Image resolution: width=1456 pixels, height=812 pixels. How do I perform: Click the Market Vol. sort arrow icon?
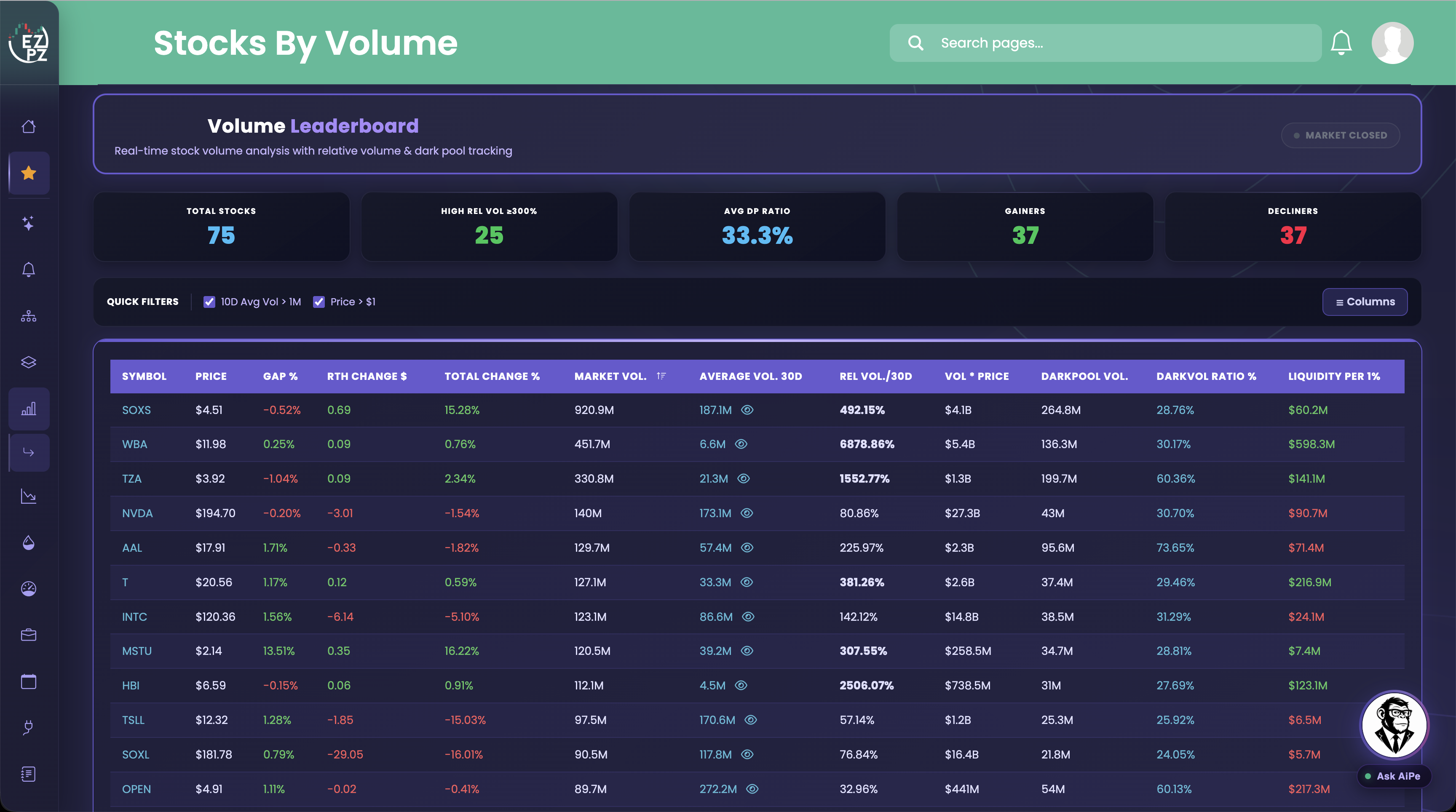[661, 376]
